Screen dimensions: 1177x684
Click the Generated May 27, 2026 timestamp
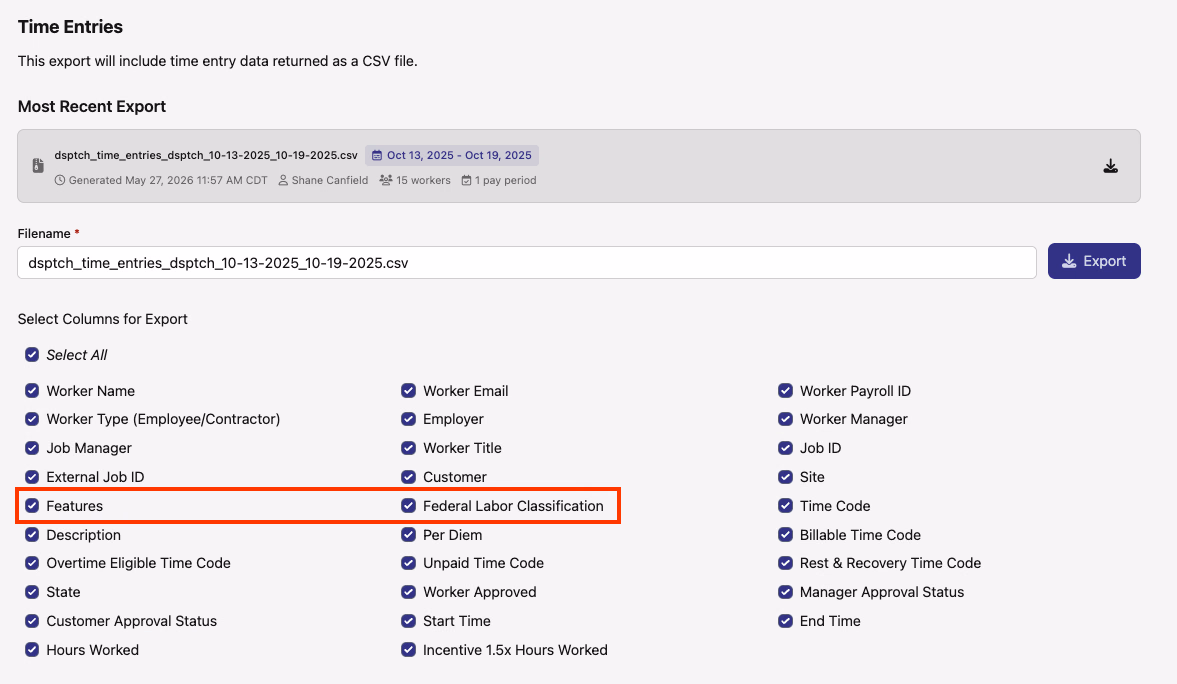pos(168,180)
